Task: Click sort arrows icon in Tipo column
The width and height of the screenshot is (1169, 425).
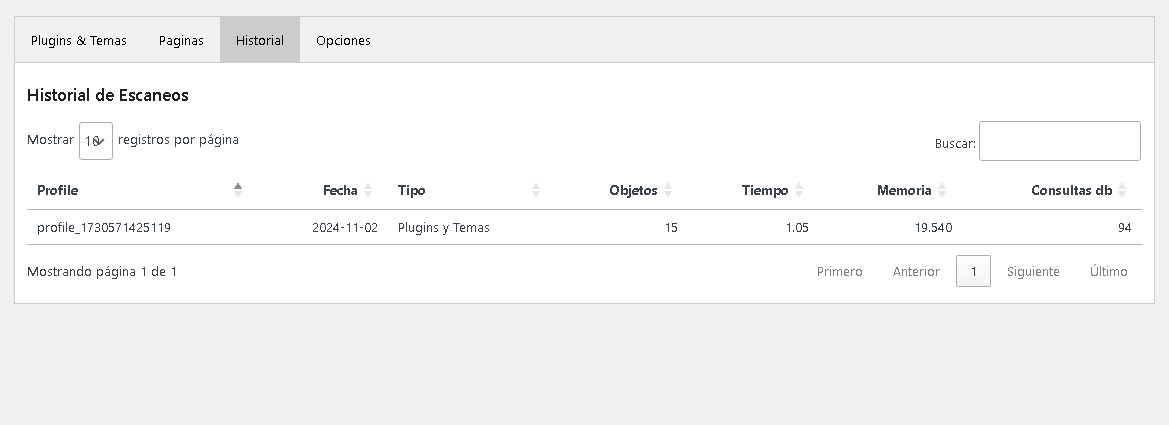Action: pos(536,190)
